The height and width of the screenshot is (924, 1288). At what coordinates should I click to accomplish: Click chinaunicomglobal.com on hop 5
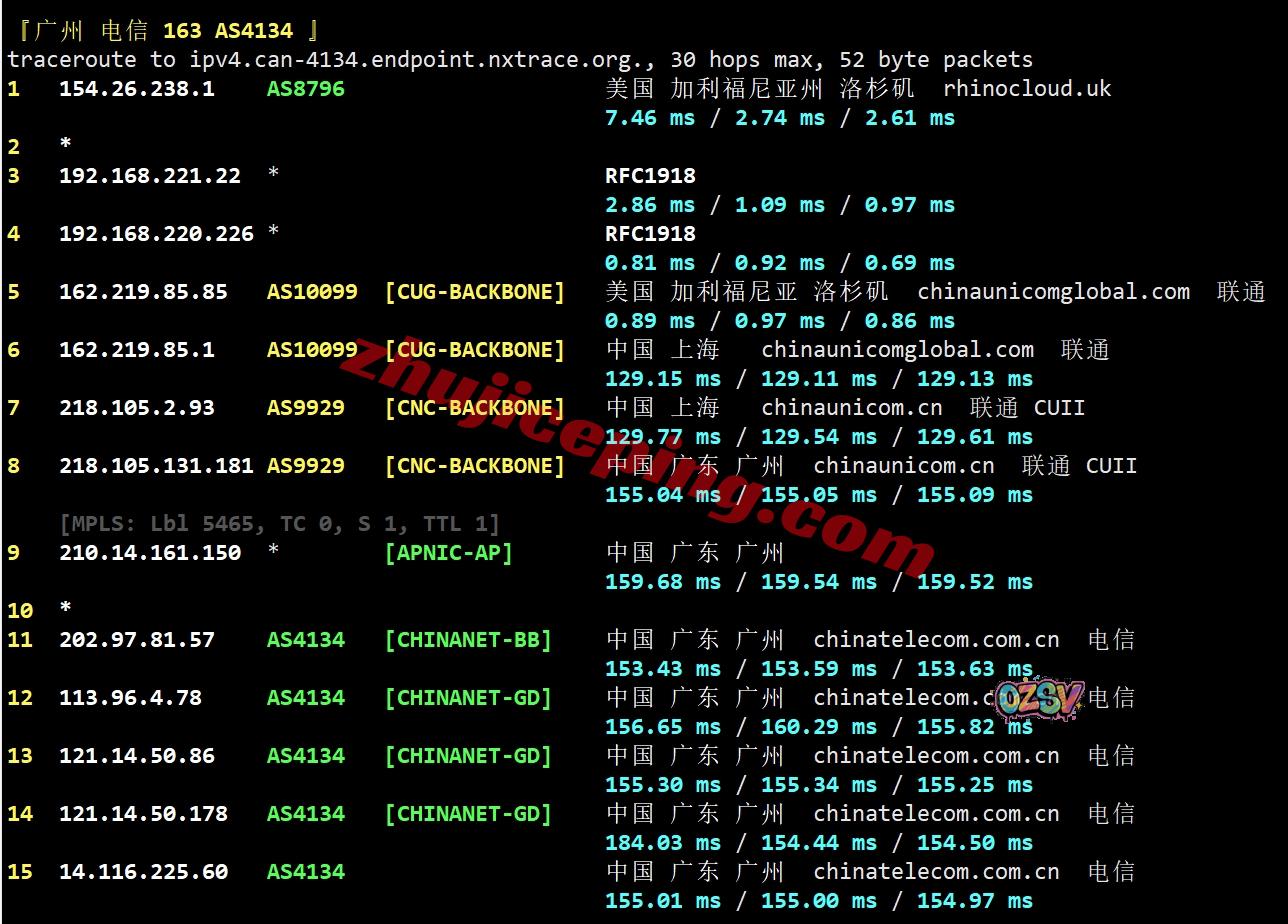(1053, 292)
